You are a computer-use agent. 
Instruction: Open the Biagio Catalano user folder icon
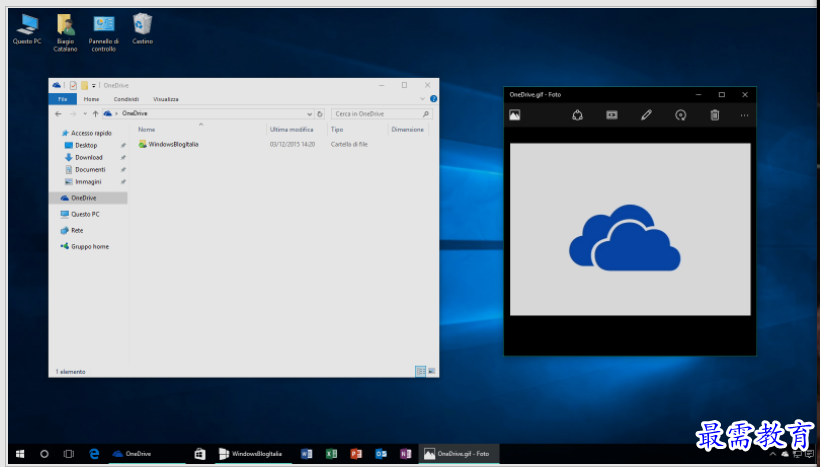pyautogui.click(x=65, y=32)
